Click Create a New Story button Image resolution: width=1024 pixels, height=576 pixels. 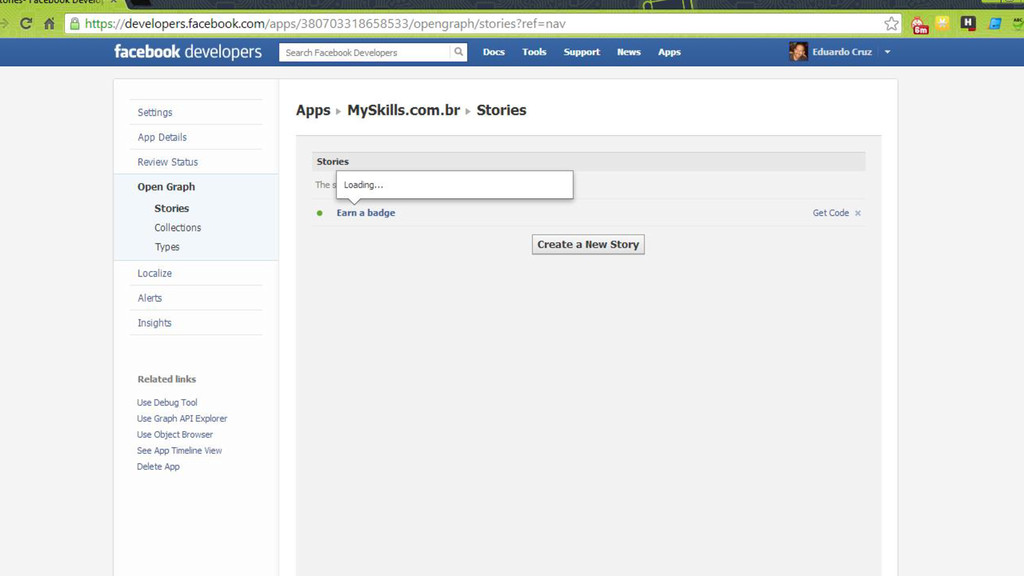(588, 244)
